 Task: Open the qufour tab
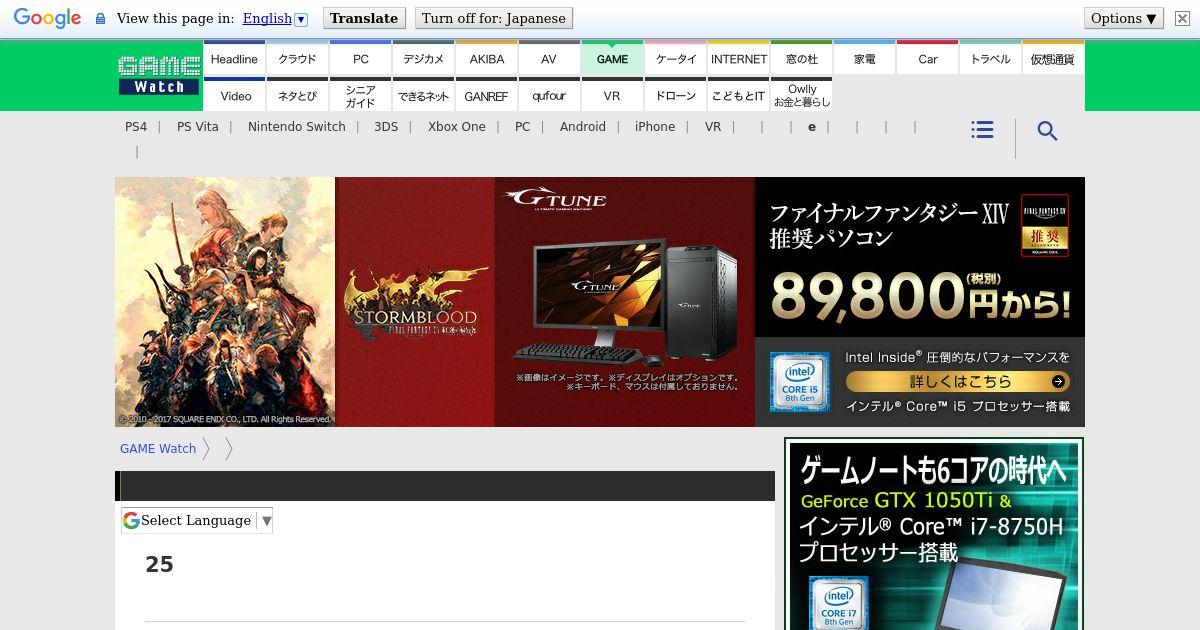(549, 95)
